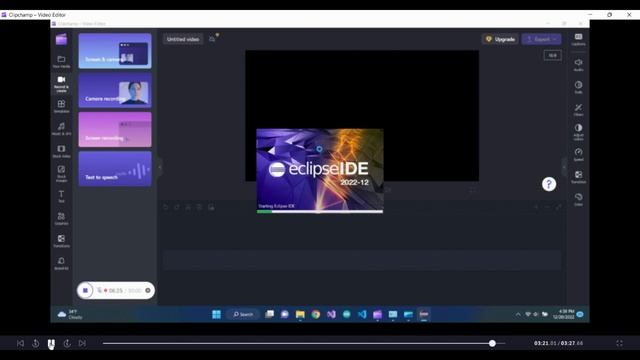
Task: Open the Transition properties panel
Action: tap(578, 177)
